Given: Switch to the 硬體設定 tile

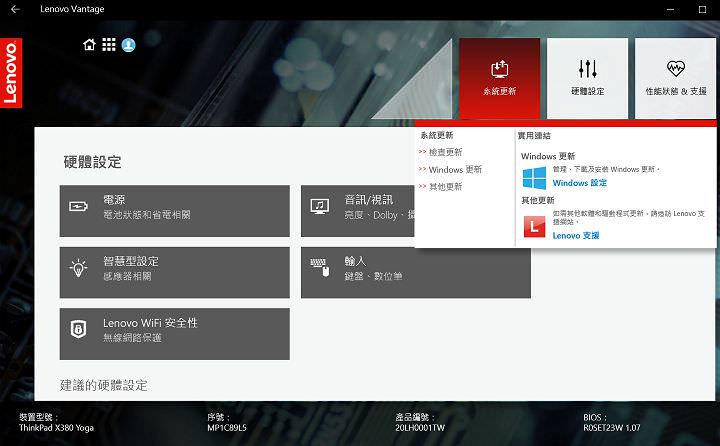Looking at the screenshot, I should coord(587,78).
